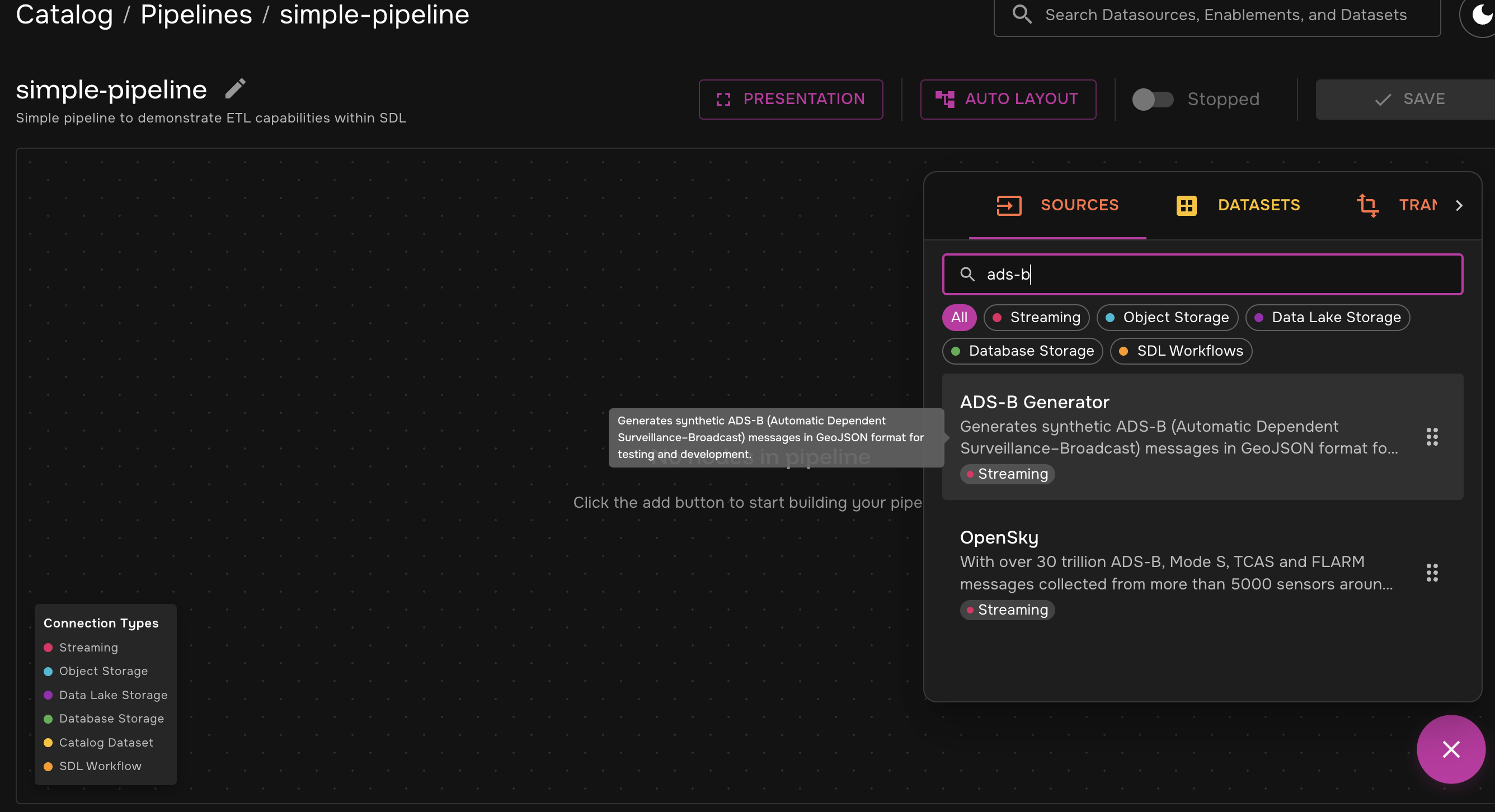Click the SAVE button

tap(1407, 99)
